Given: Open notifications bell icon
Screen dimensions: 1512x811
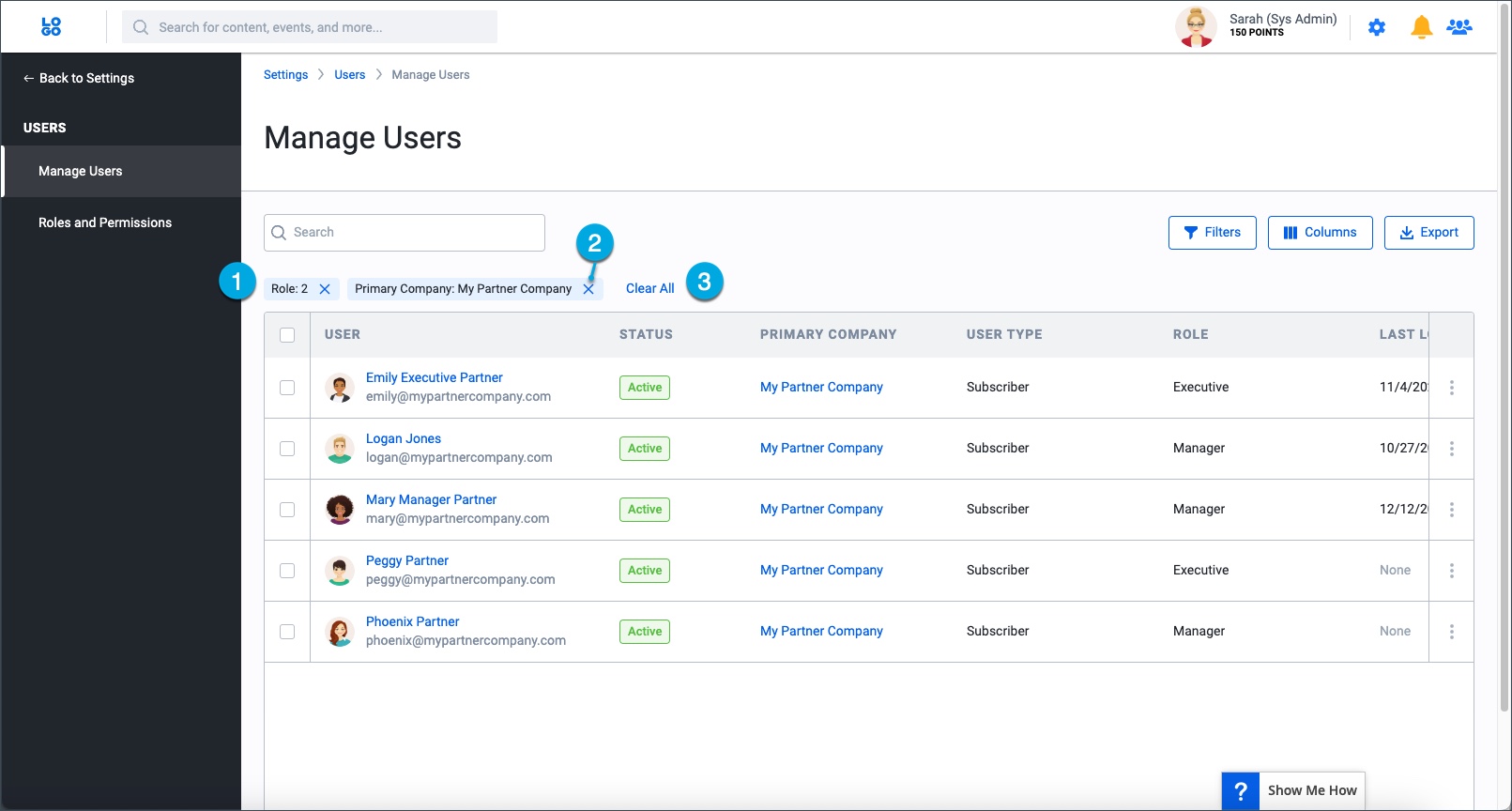Looking at the screenshot, I should coord(1422,27).
